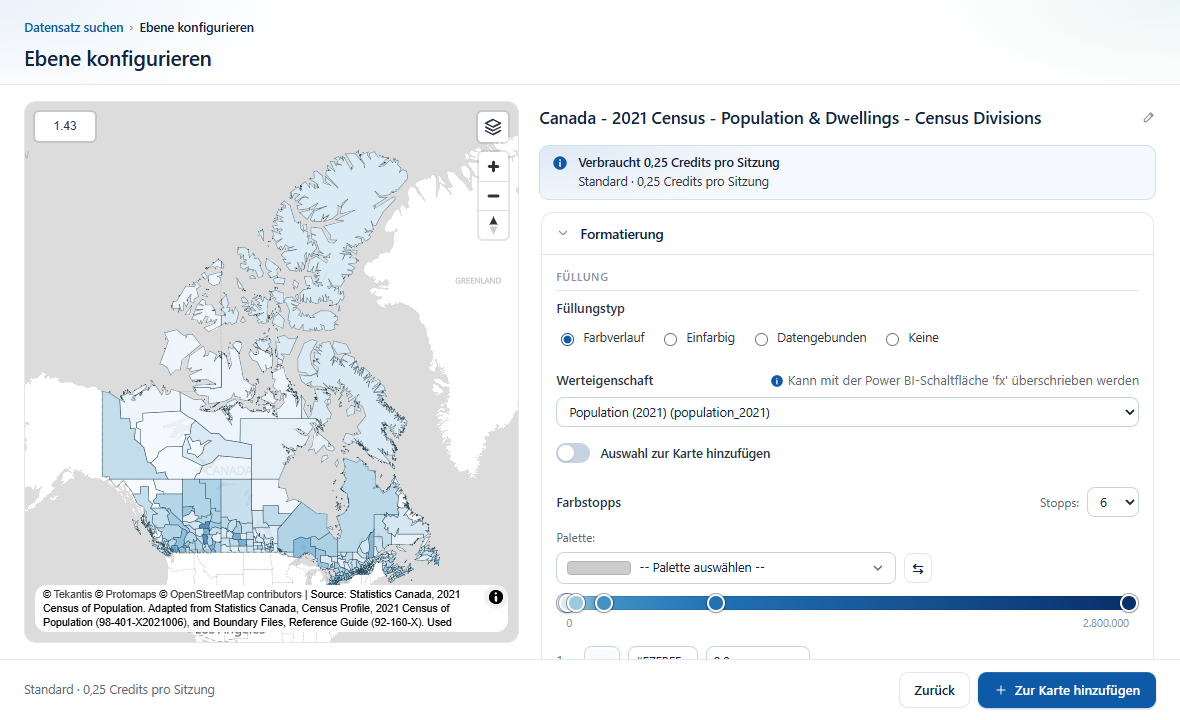This screenshot has width=1180, height=720.
Task: Click the Werteigenschaft label
Action: (x=605, y=381)
